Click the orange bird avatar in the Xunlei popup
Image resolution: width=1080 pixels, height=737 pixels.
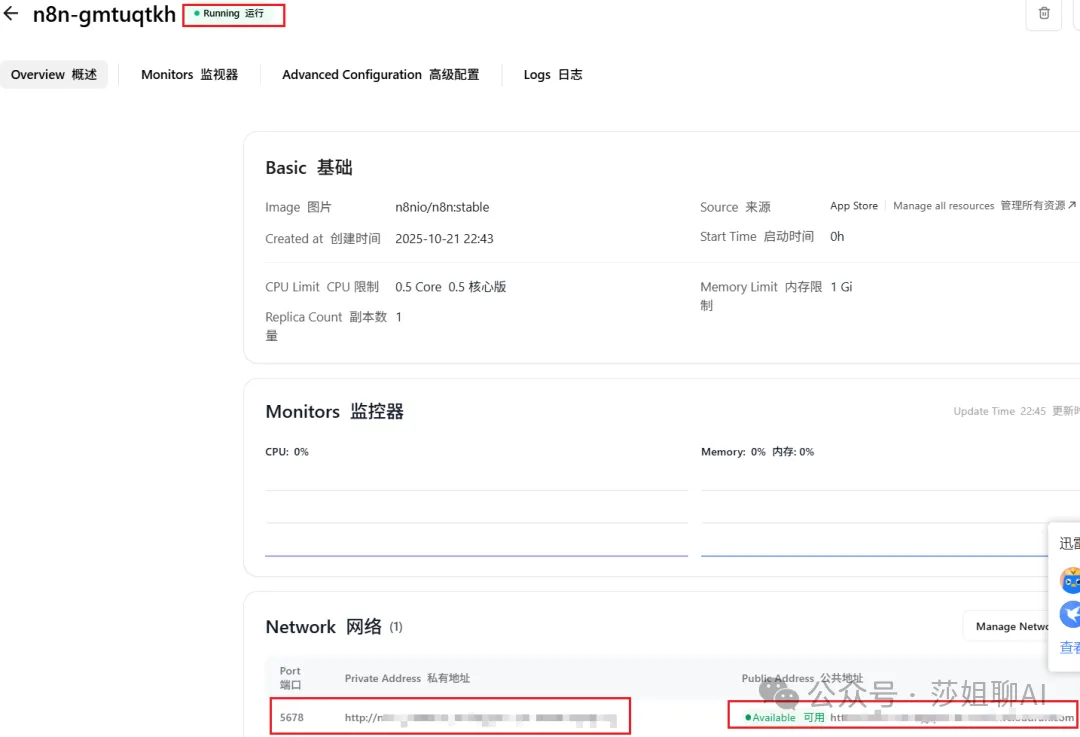[x=1070, y=580]
